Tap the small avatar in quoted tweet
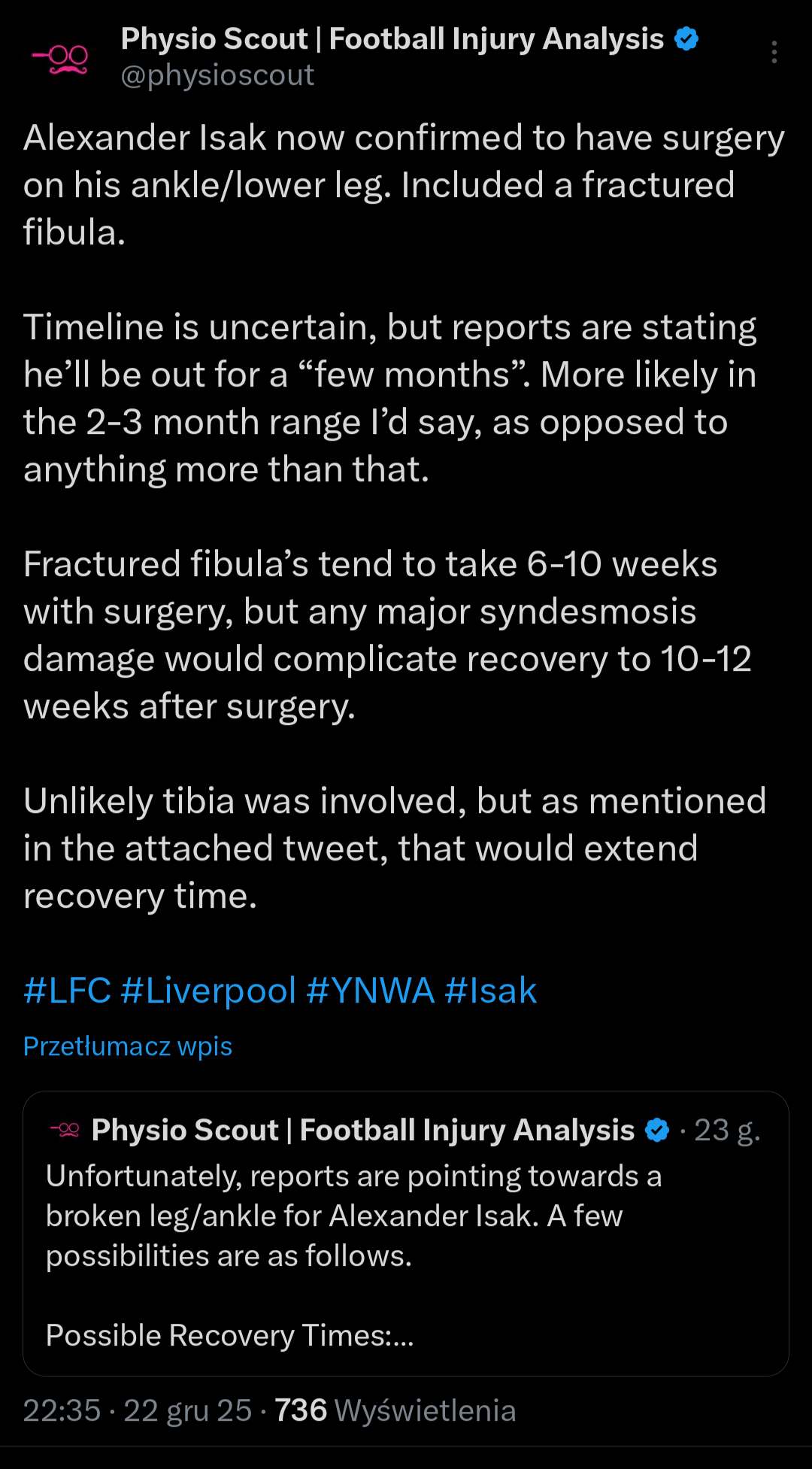Image resolution: width=812 pixels, height=1469 pixels. click(65, 1130)
